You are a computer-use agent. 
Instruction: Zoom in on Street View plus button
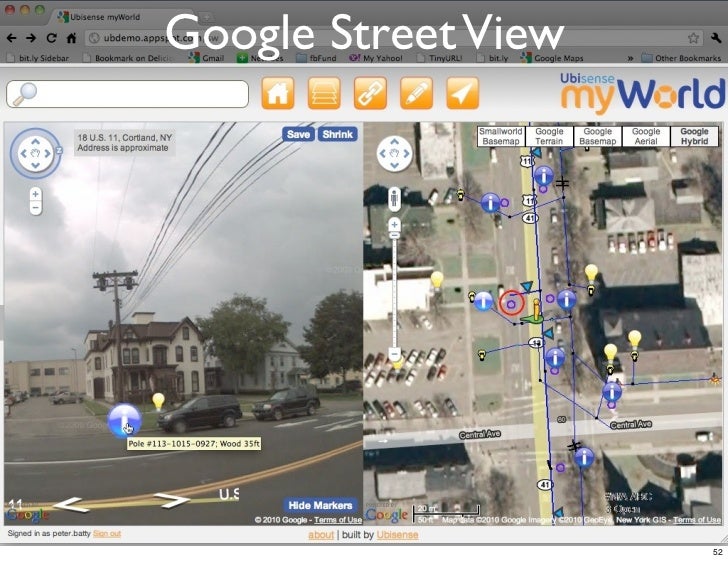(36, 194)
